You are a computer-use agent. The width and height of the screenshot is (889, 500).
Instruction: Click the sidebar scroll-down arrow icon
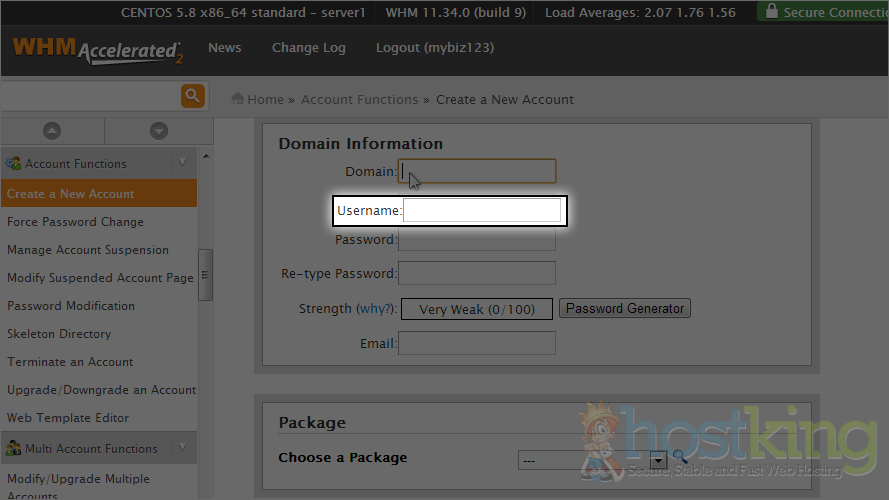158,131
